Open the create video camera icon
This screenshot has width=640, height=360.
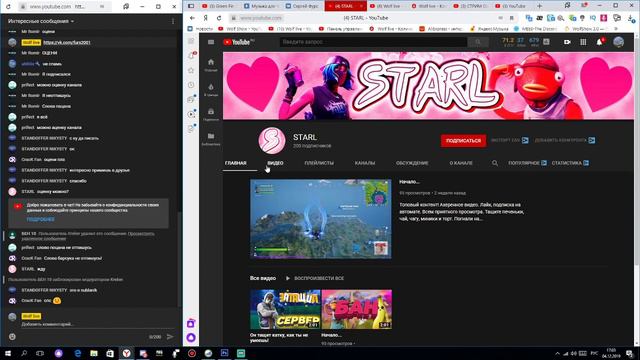tap(567, 42)
